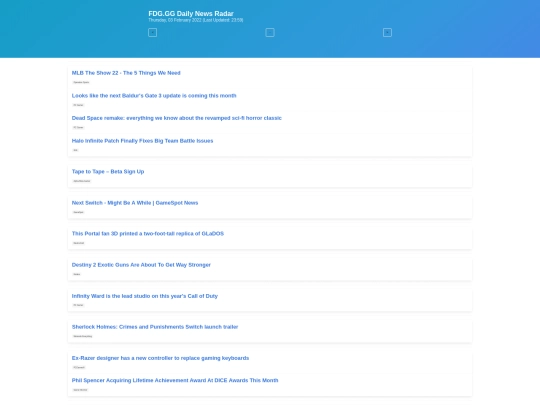Click source tag under Phil Spencer headline
Viewport: 540px width, 405px height.
tap(80, 390)
